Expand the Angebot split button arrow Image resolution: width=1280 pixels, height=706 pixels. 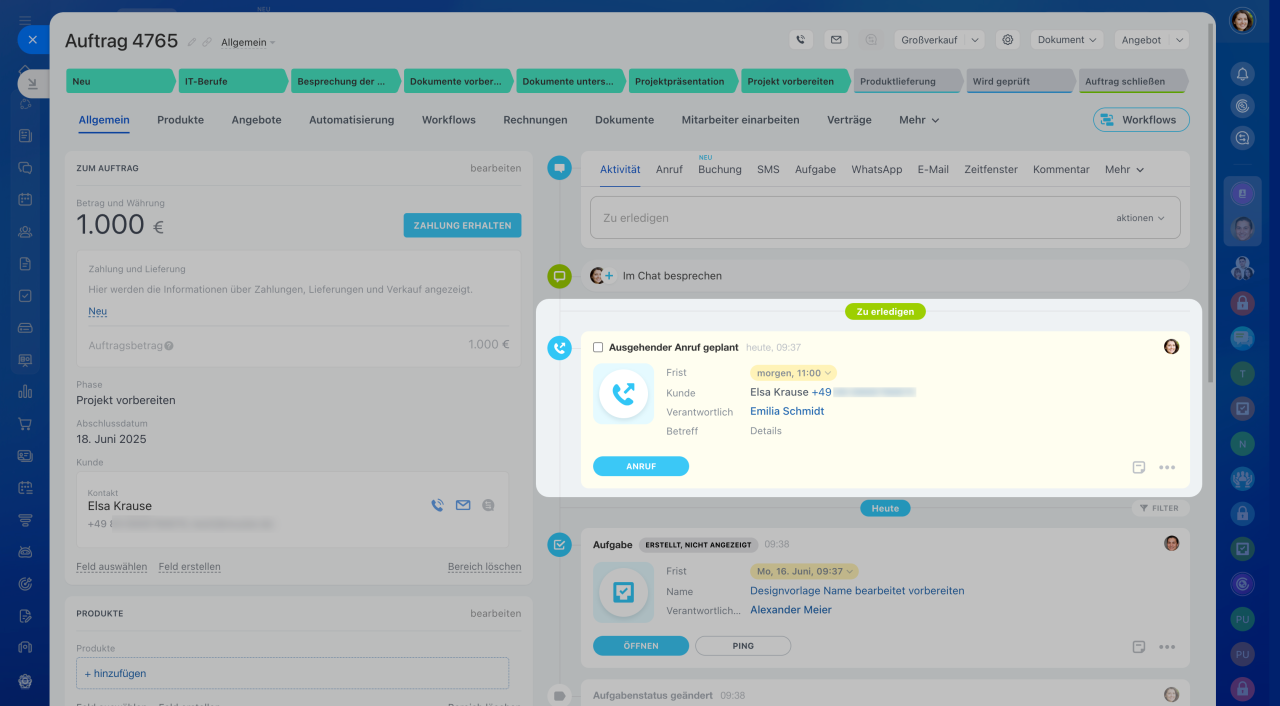pyautogui.click(x=1178, y=40)
